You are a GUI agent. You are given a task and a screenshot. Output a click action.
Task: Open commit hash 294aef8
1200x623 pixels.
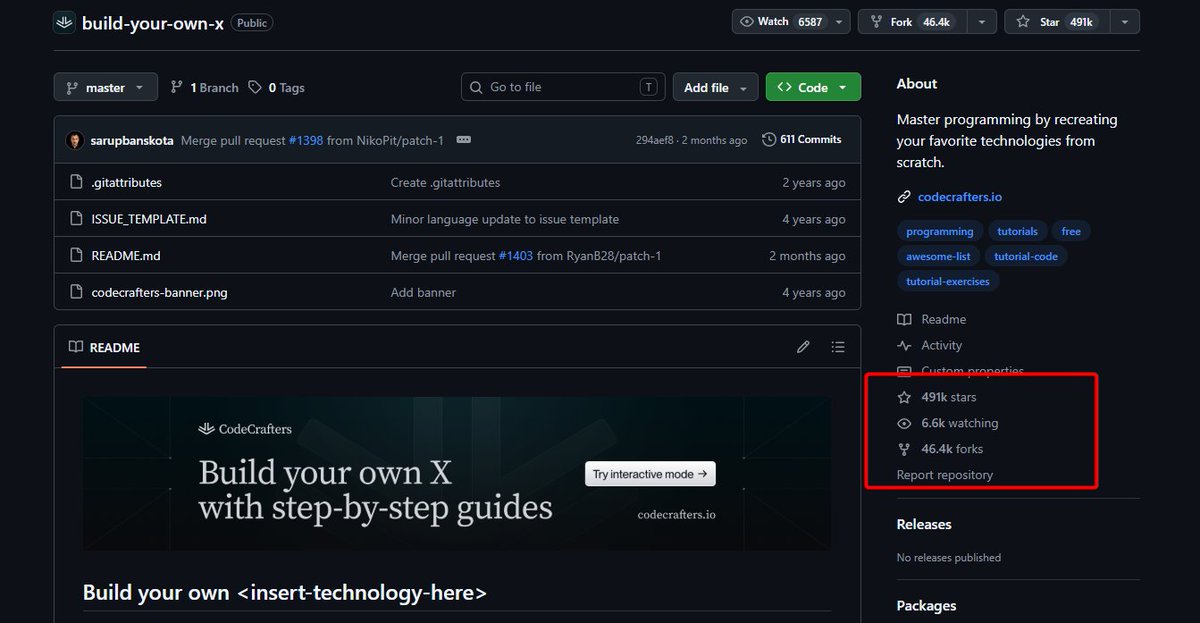coord(656,140)
